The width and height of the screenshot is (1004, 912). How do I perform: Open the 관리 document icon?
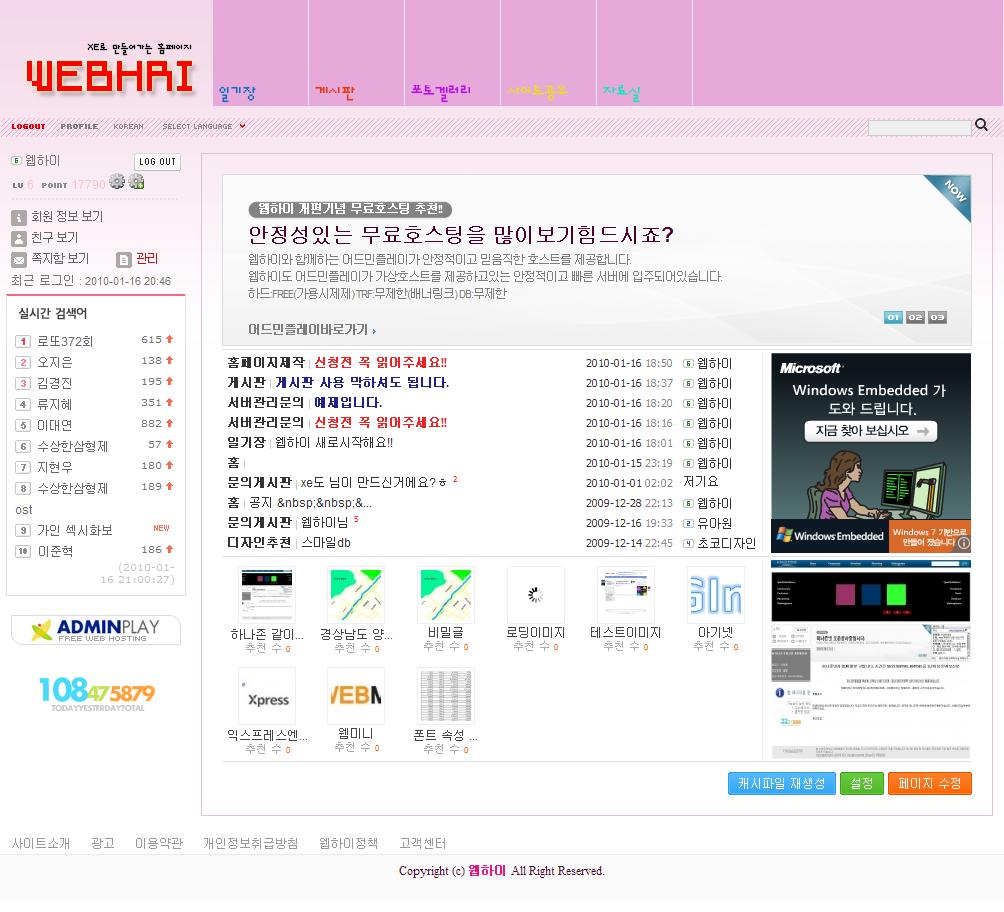(x=124, y=261)
